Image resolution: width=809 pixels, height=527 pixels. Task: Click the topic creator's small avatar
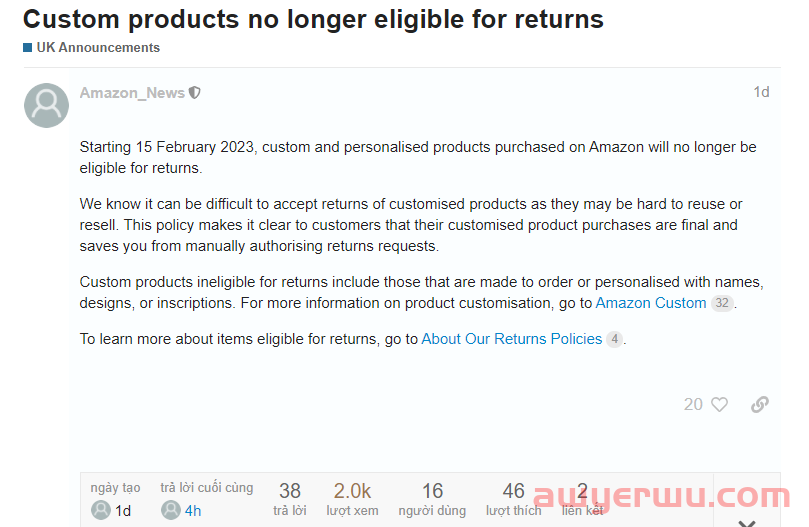point(101,510)
